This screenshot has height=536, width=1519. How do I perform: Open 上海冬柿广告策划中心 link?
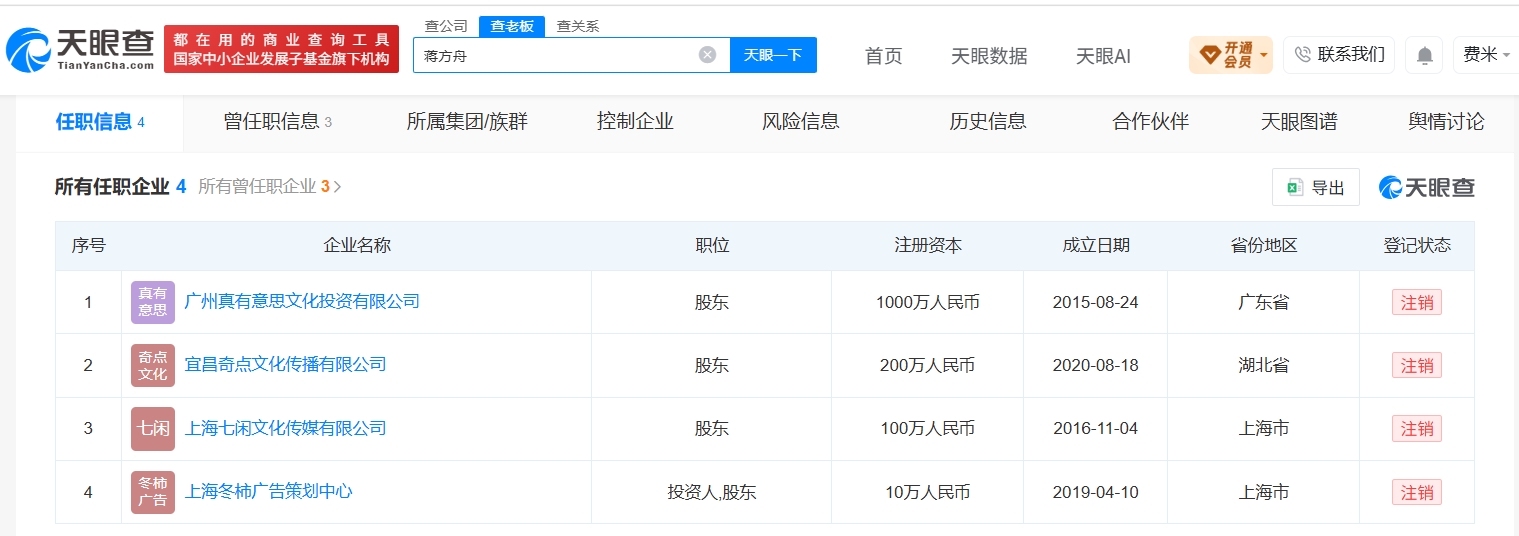[x=269, y=491]
